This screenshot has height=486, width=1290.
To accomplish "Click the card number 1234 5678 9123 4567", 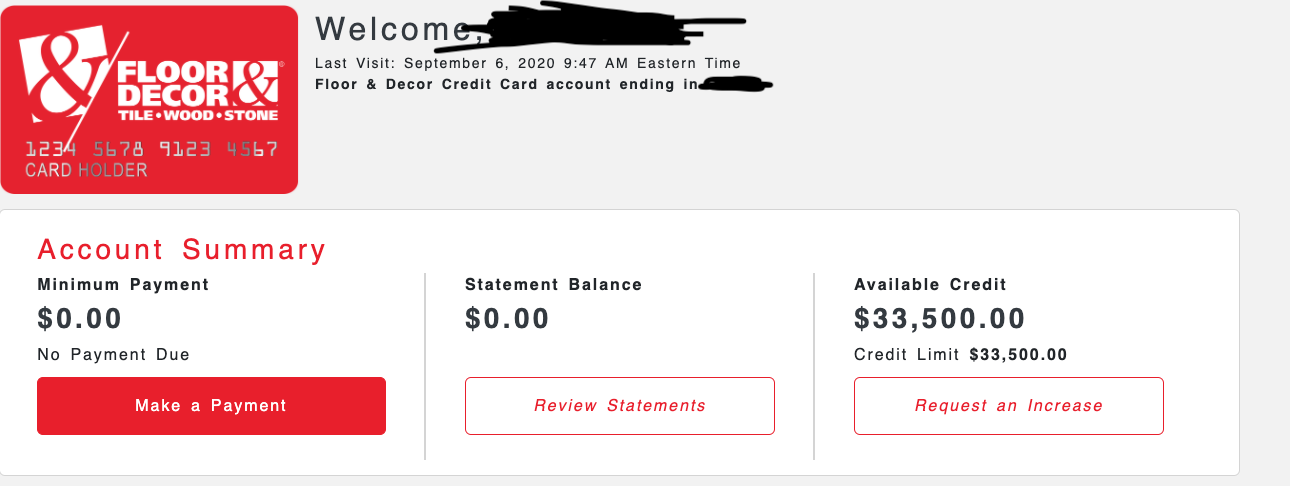I will coord(151,150).
